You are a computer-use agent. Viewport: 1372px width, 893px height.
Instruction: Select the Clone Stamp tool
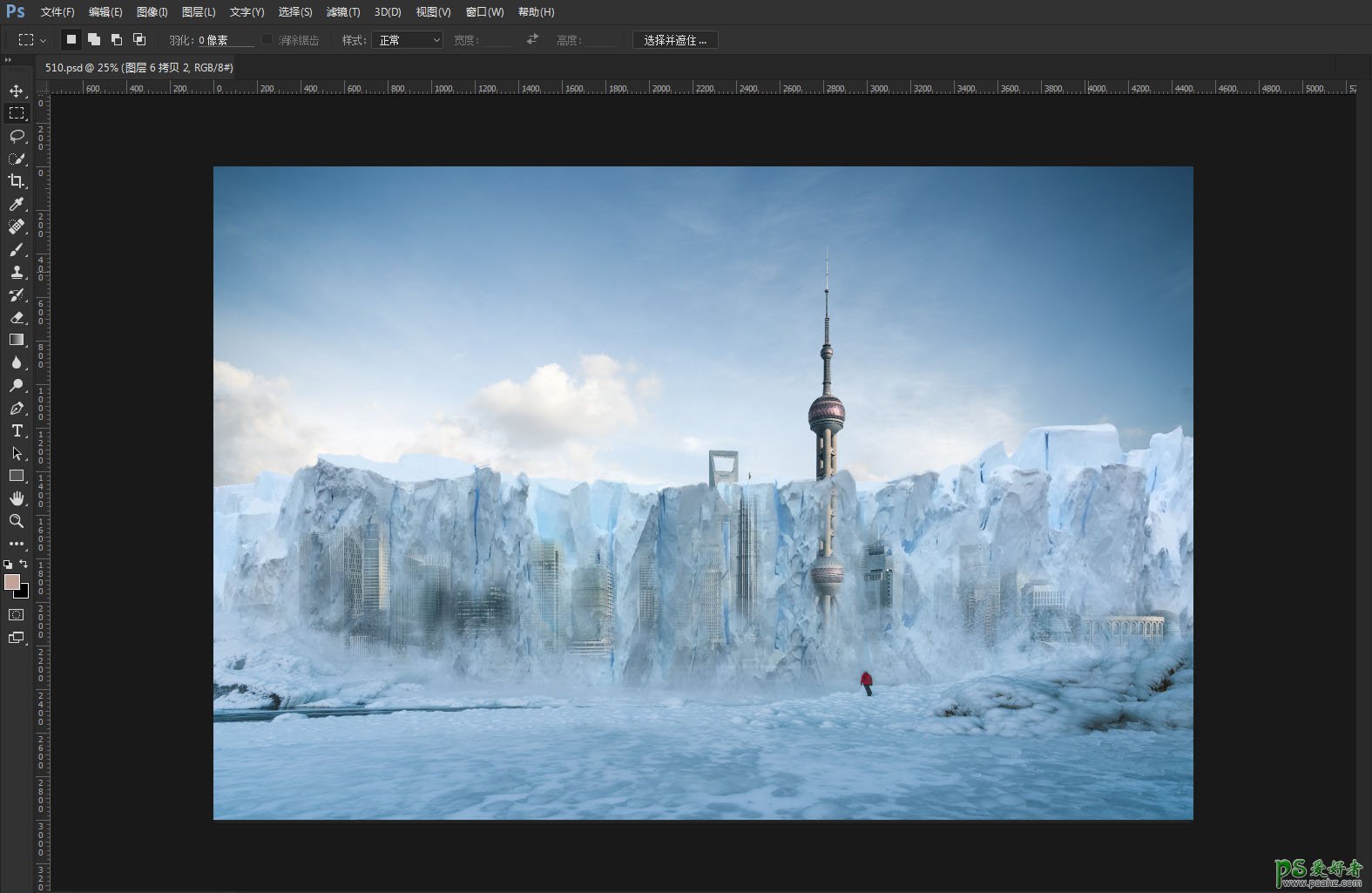point(17,272)
